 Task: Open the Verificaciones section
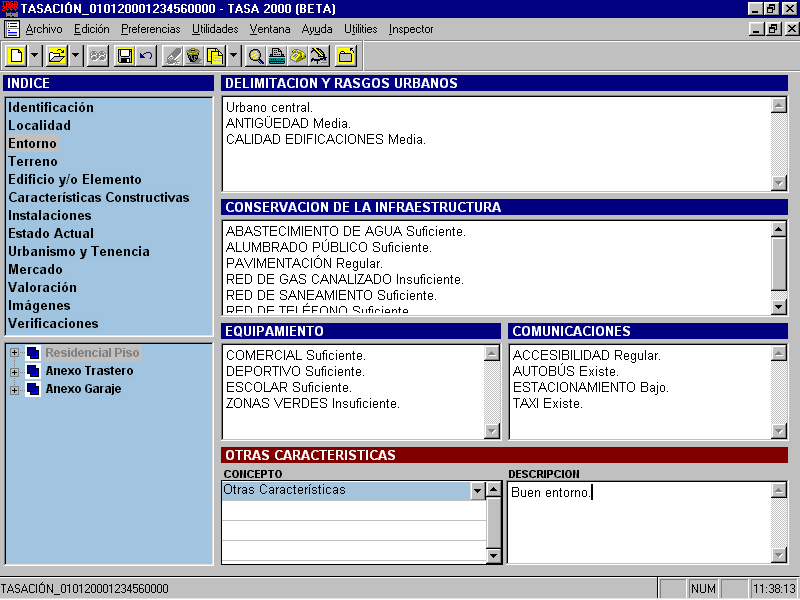53,323
